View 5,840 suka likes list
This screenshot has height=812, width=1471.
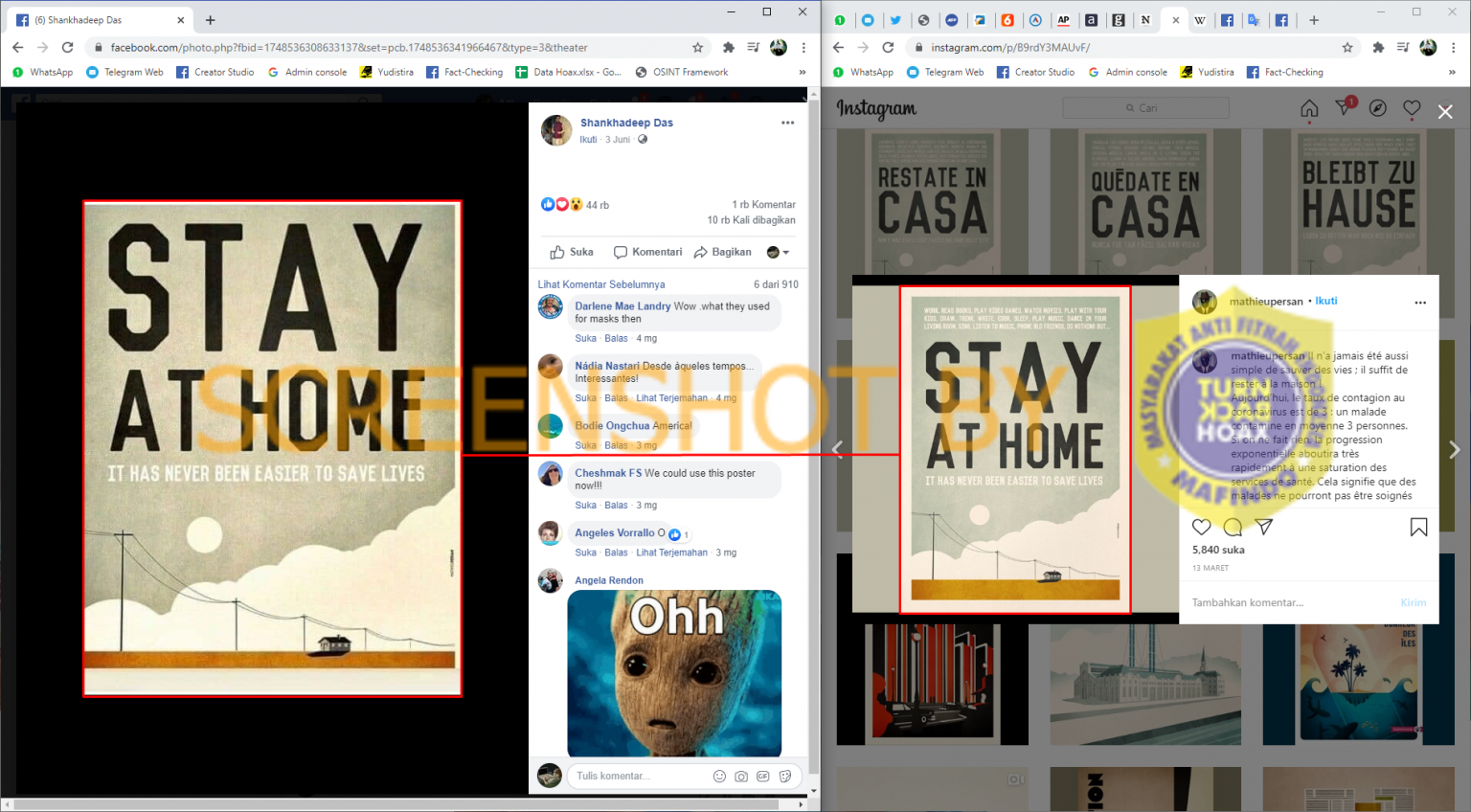coord(1218,550)
